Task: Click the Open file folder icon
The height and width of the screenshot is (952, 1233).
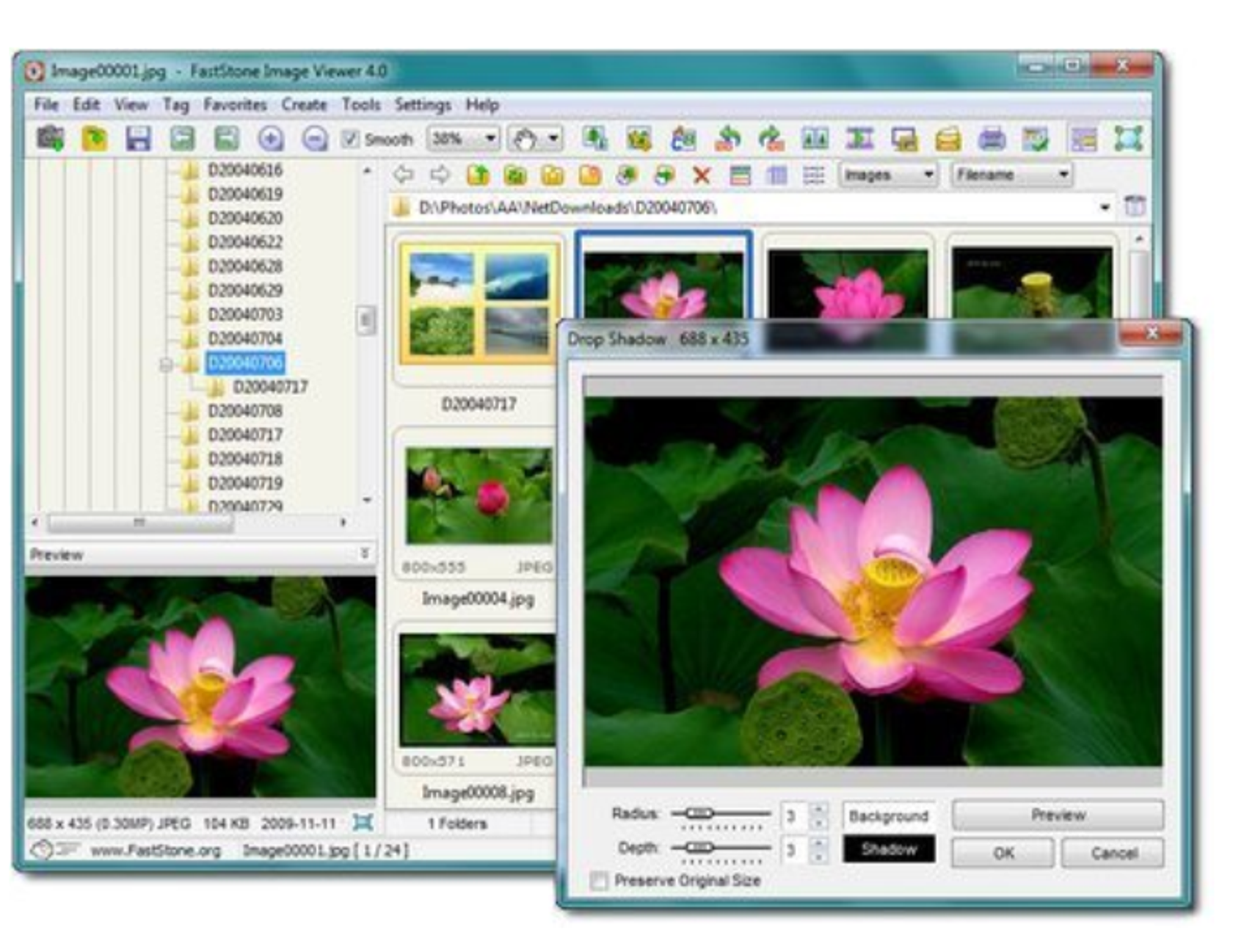Action: coord(95,138)
